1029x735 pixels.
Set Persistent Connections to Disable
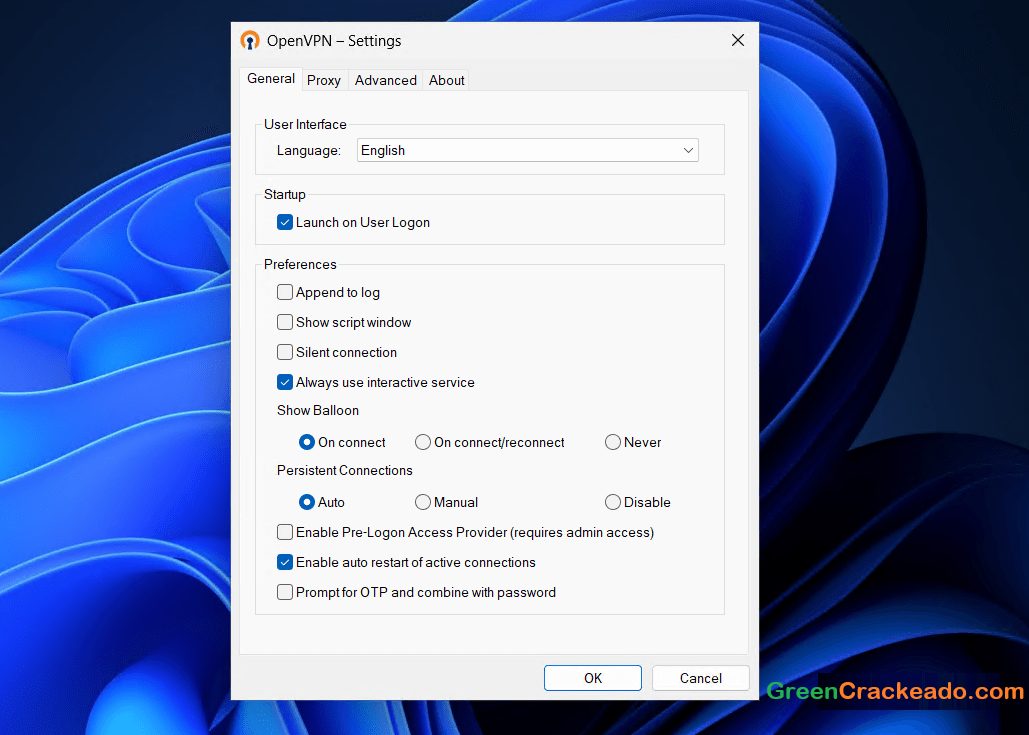pyautogui.click(x=612, y=502)
